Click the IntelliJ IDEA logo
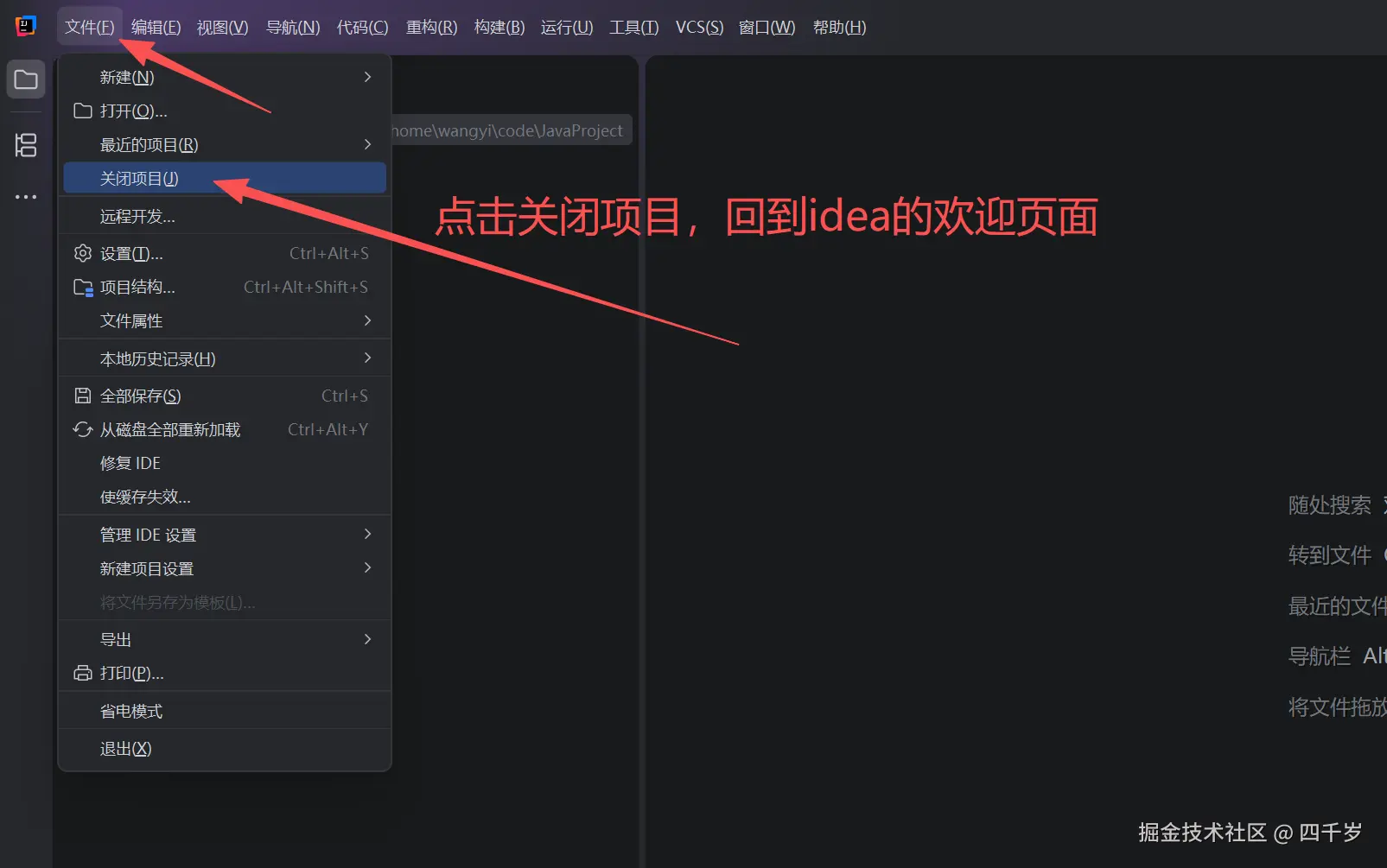Screen dimensions: 1387x868 pyautogui.click(x=26, y=25)
